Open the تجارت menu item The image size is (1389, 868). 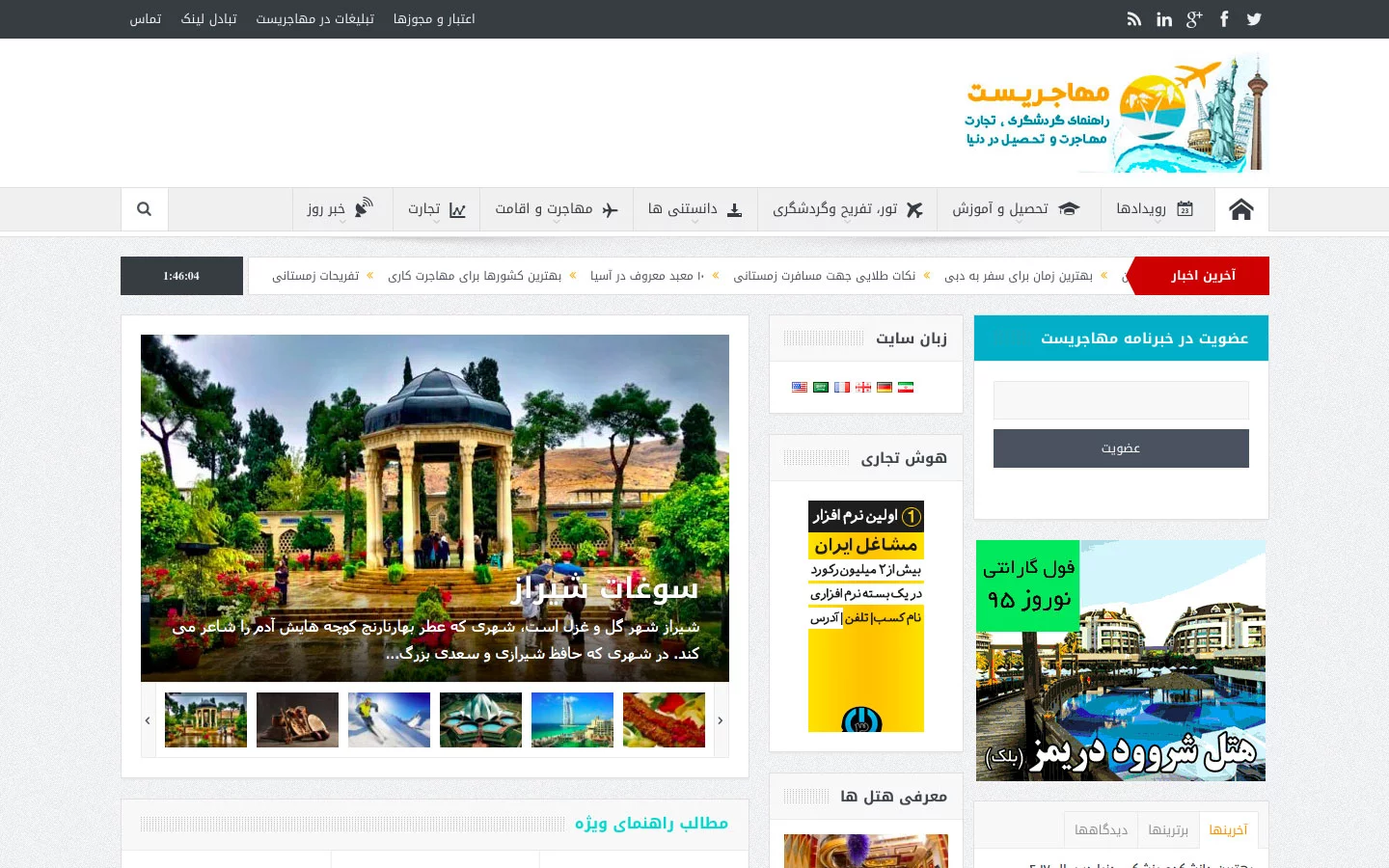(x=436, y=209)
